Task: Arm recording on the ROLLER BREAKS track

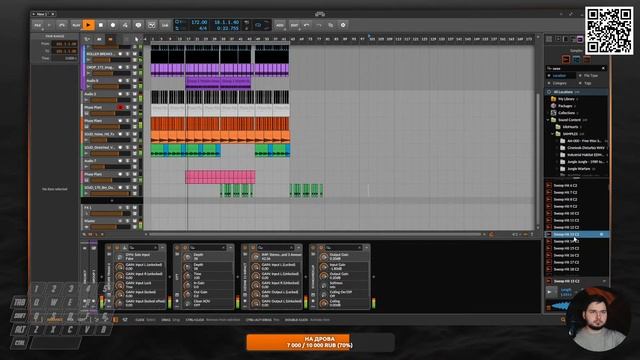Action: pyautogui.click(x=120, y=54)
